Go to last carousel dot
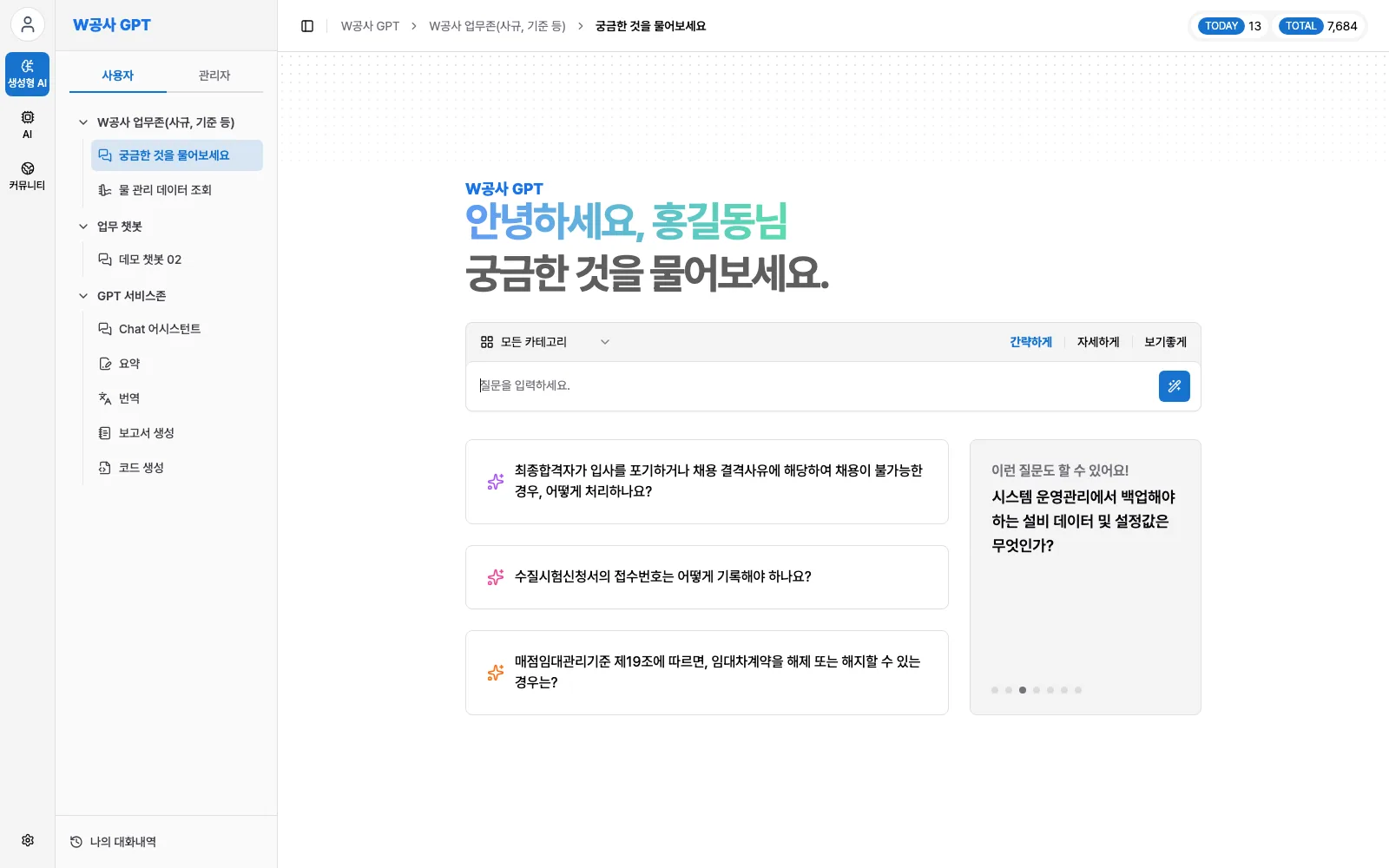Image resolution: width=1389 pixels, height=868 pixels. click(1078, 690)
